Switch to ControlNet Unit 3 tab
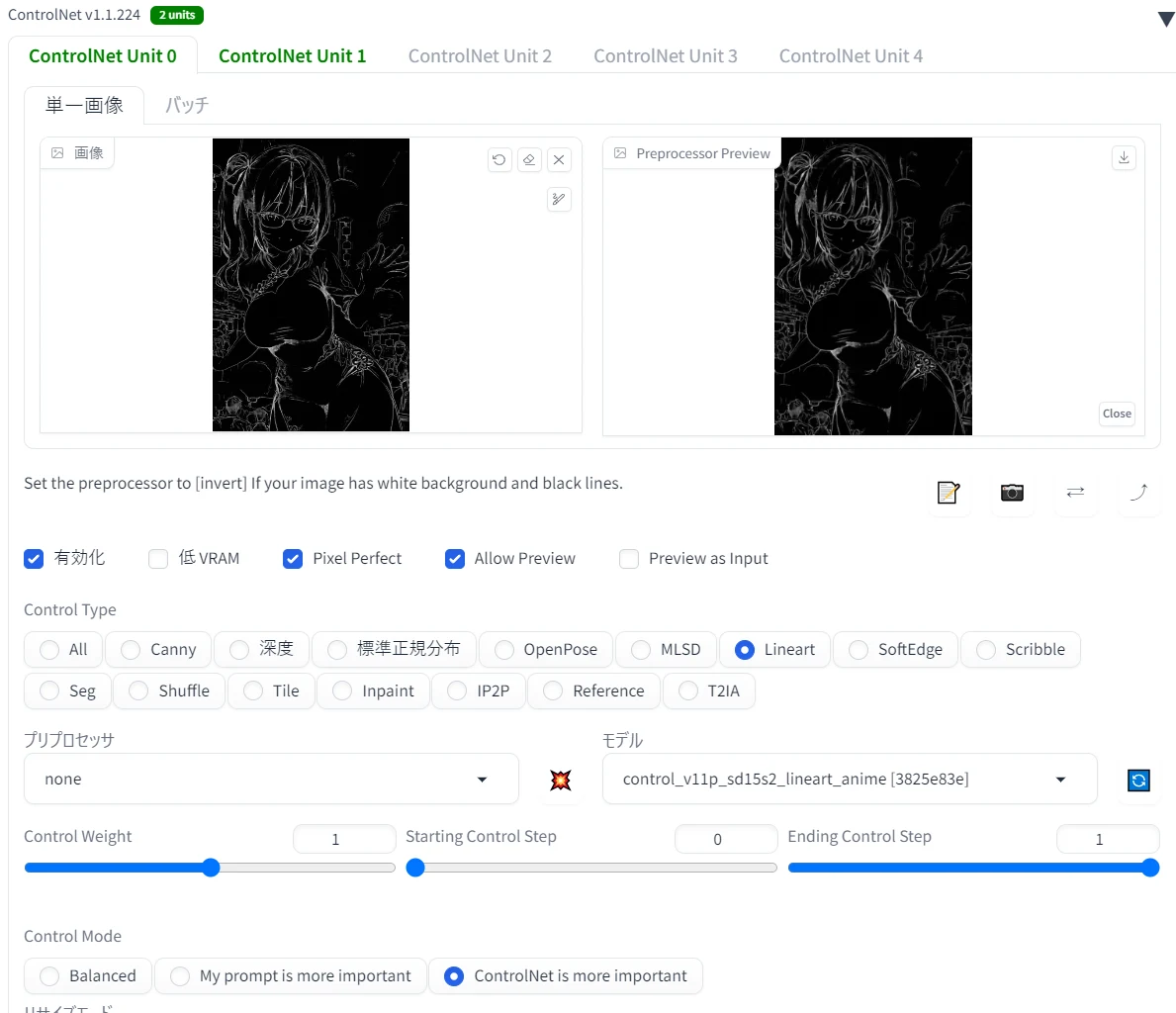 point(666,56)
